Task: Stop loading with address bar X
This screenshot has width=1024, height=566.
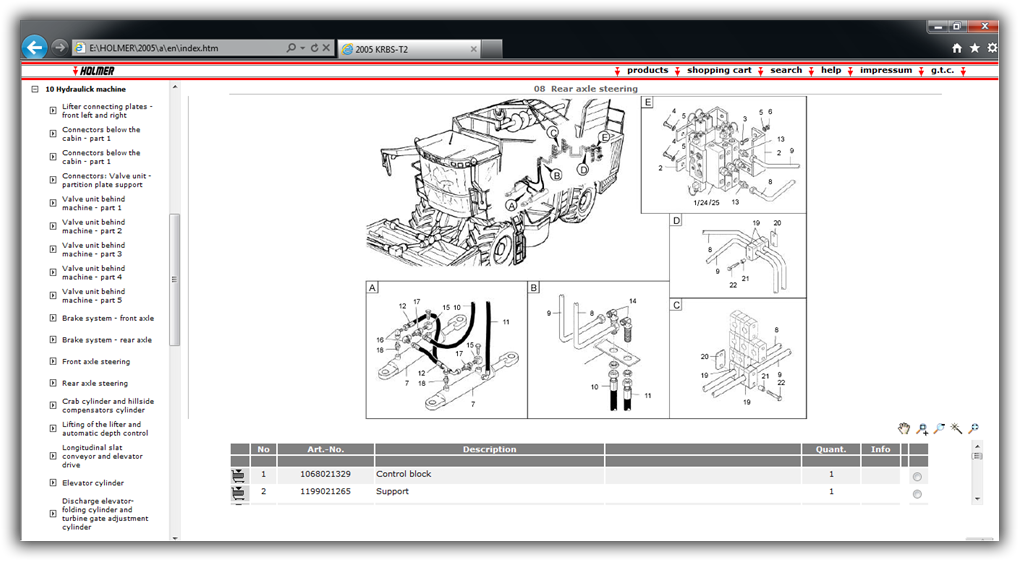Action: (x=326, y=48)
